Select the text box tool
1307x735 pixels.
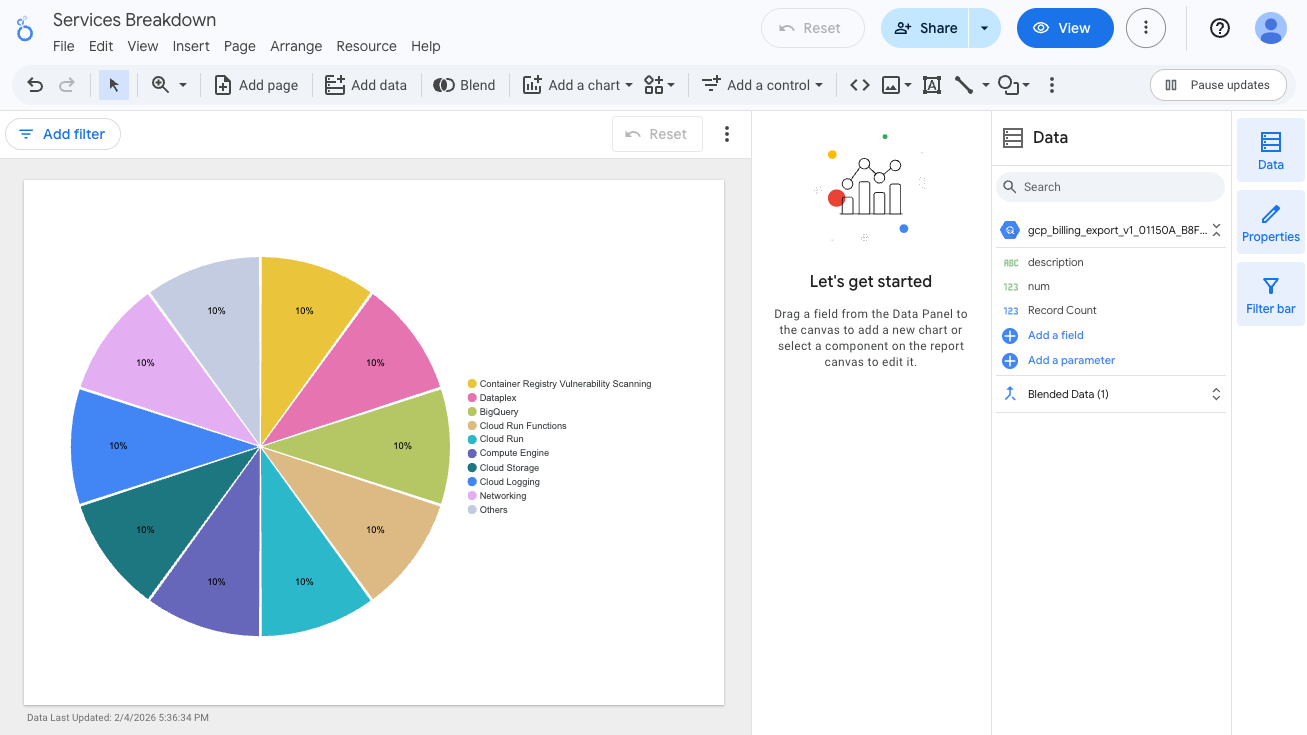pyautogui.click(x=932, y=85)
